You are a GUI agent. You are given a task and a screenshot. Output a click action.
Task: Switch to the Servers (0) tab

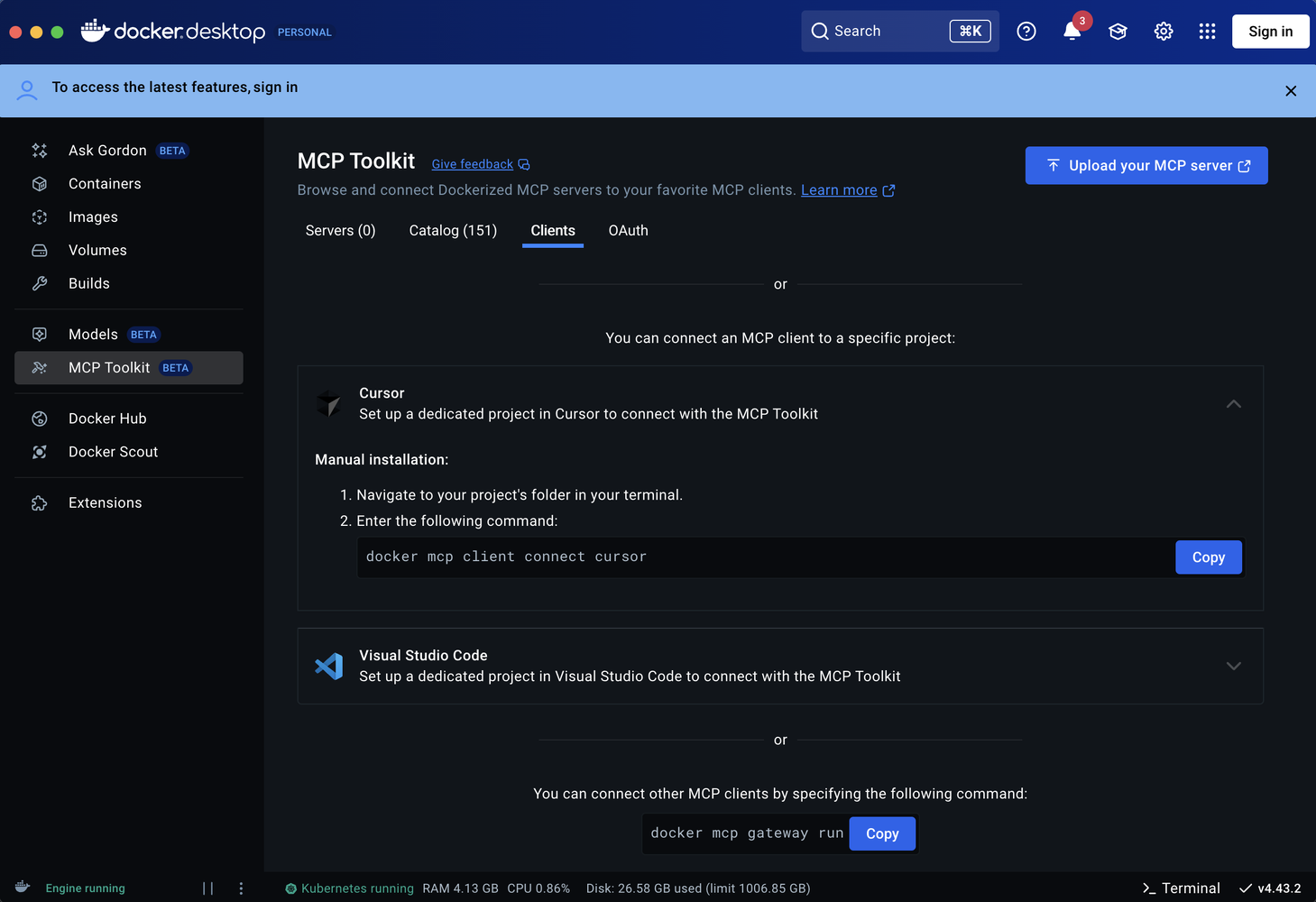(341, 231)
